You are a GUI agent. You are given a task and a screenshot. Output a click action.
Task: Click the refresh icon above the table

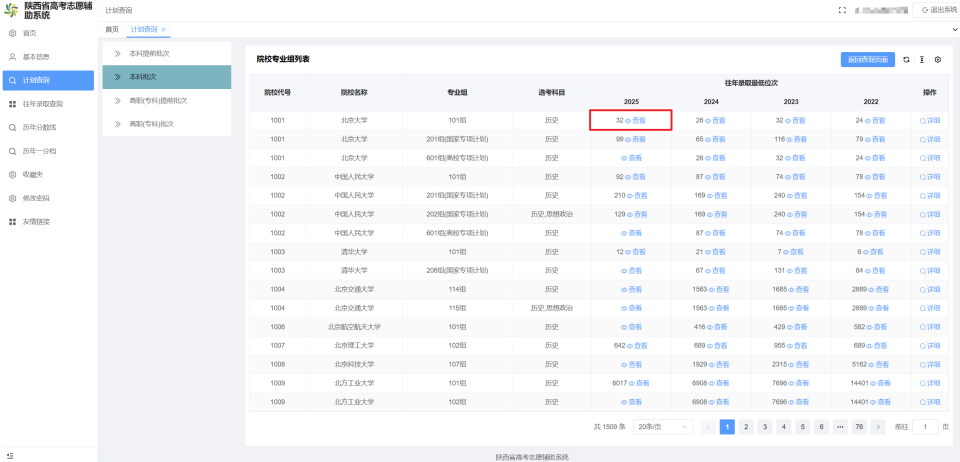[907, 59]
